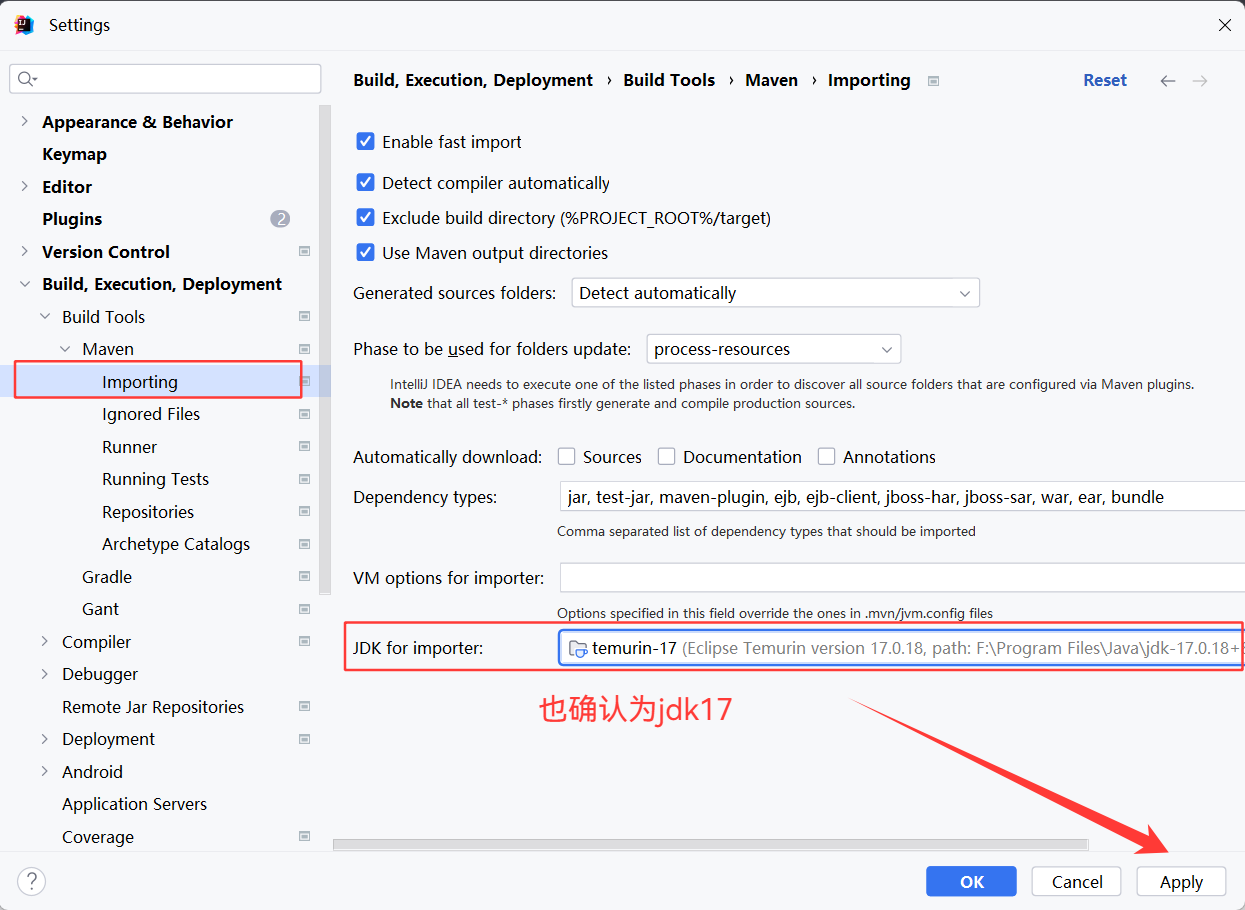Click project-level icon beside Version Control
Screen dimensions: 1245x910
click(304, 252)
